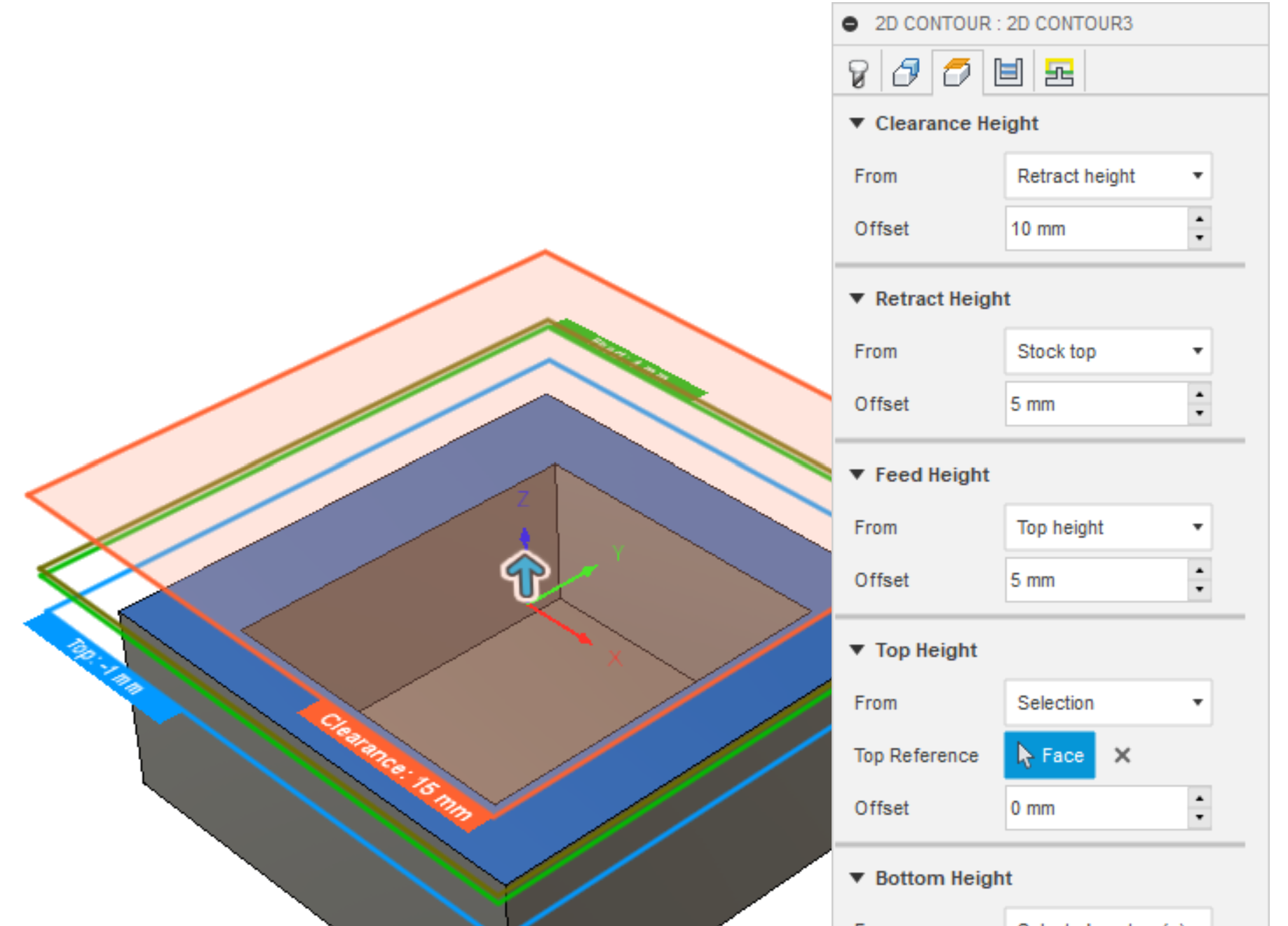Open the Linking tab icon

(1059, 72)
